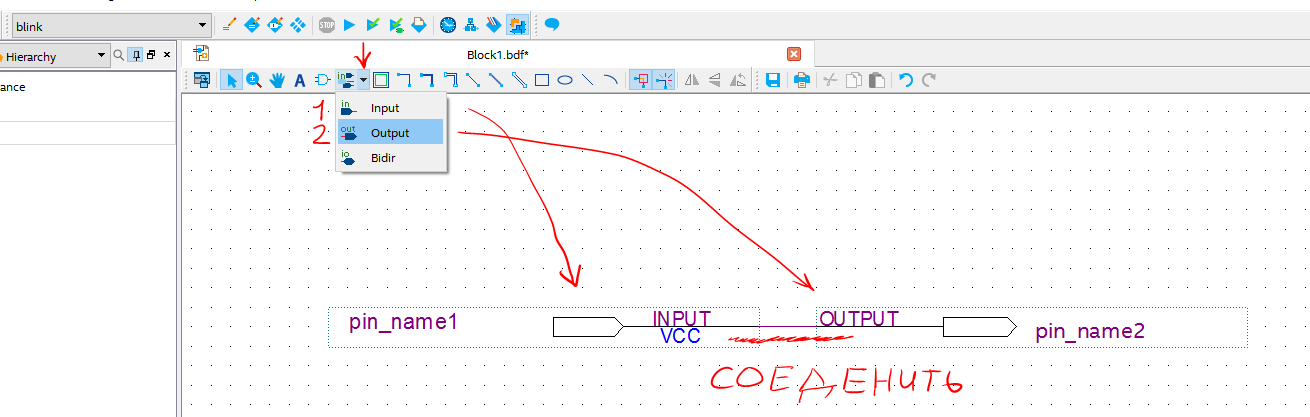
Task: Click the Stop Processing button
Action: click(x=327, y=25)
